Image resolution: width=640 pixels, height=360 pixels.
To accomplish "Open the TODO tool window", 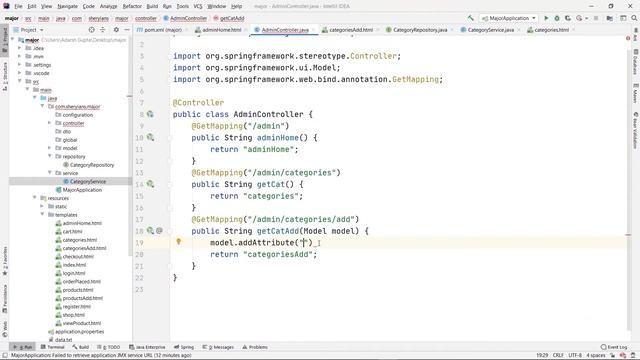I will click(109, 347).
